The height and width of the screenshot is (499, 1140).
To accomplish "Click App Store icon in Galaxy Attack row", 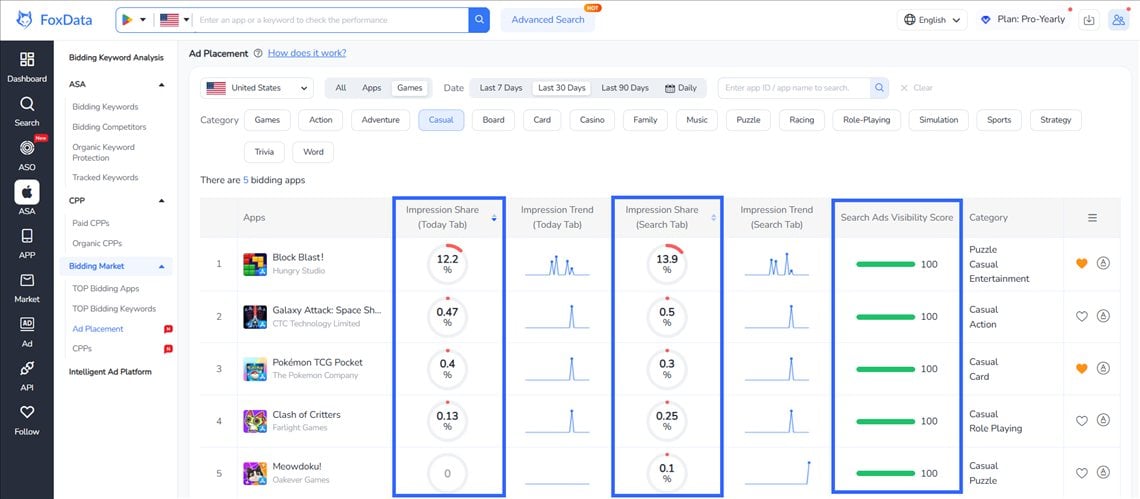I will click(x=1103, y=316).
